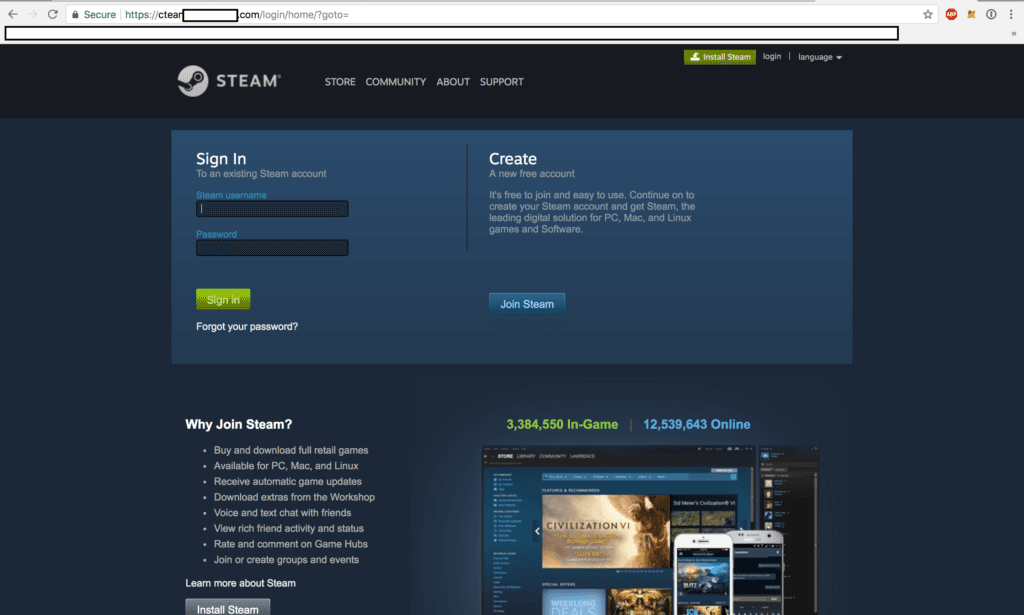Go to the COMMUNITY section

(x=395, y=82)
